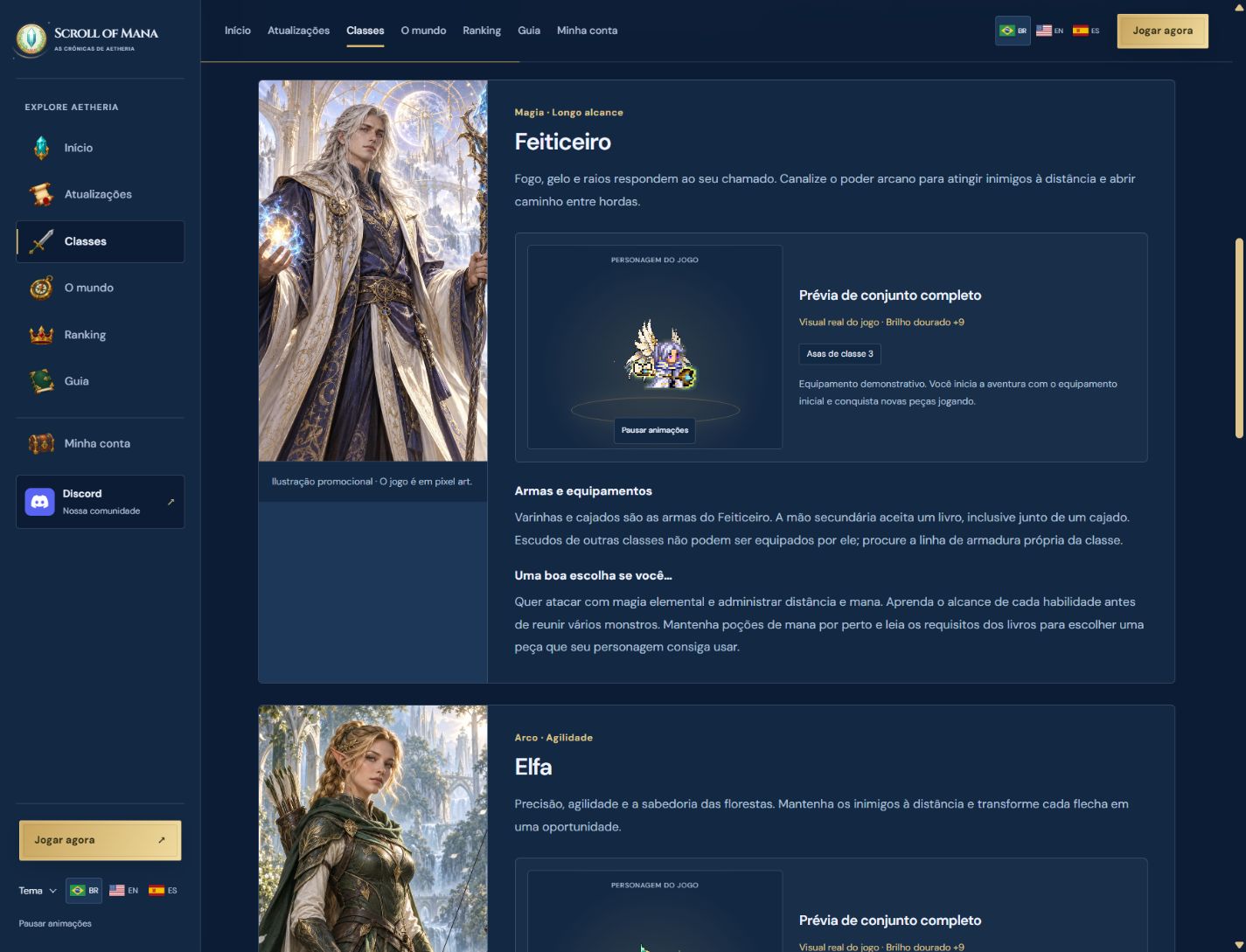Image resolution: width=1246 pixels, height=952 pixels.
Task: Click the green book icon beside Guia
Action: tap(41, 381)
